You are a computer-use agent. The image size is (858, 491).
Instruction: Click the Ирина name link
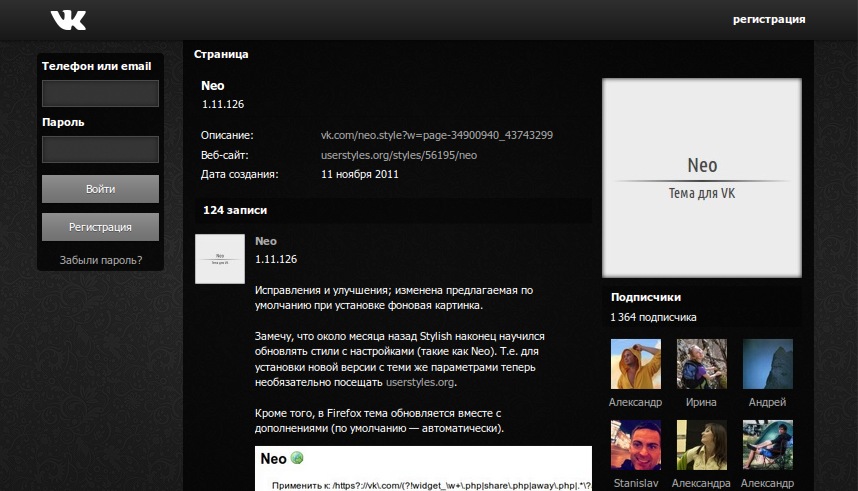(x=701, y=402)
